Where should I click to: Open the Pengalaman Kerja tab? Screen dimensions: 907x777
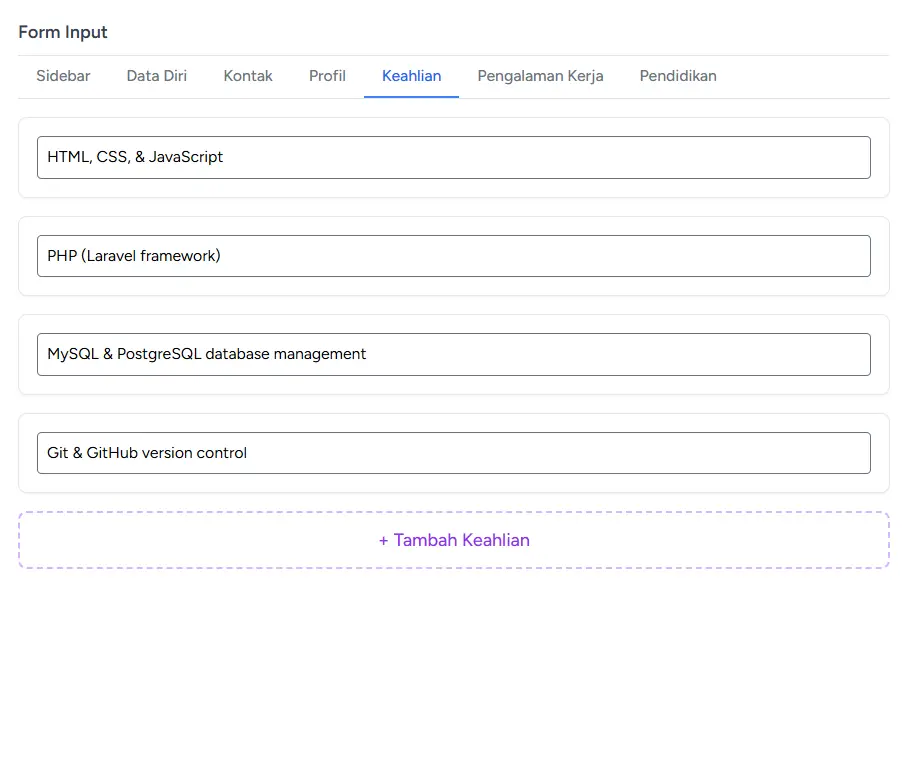pos(540,76)
